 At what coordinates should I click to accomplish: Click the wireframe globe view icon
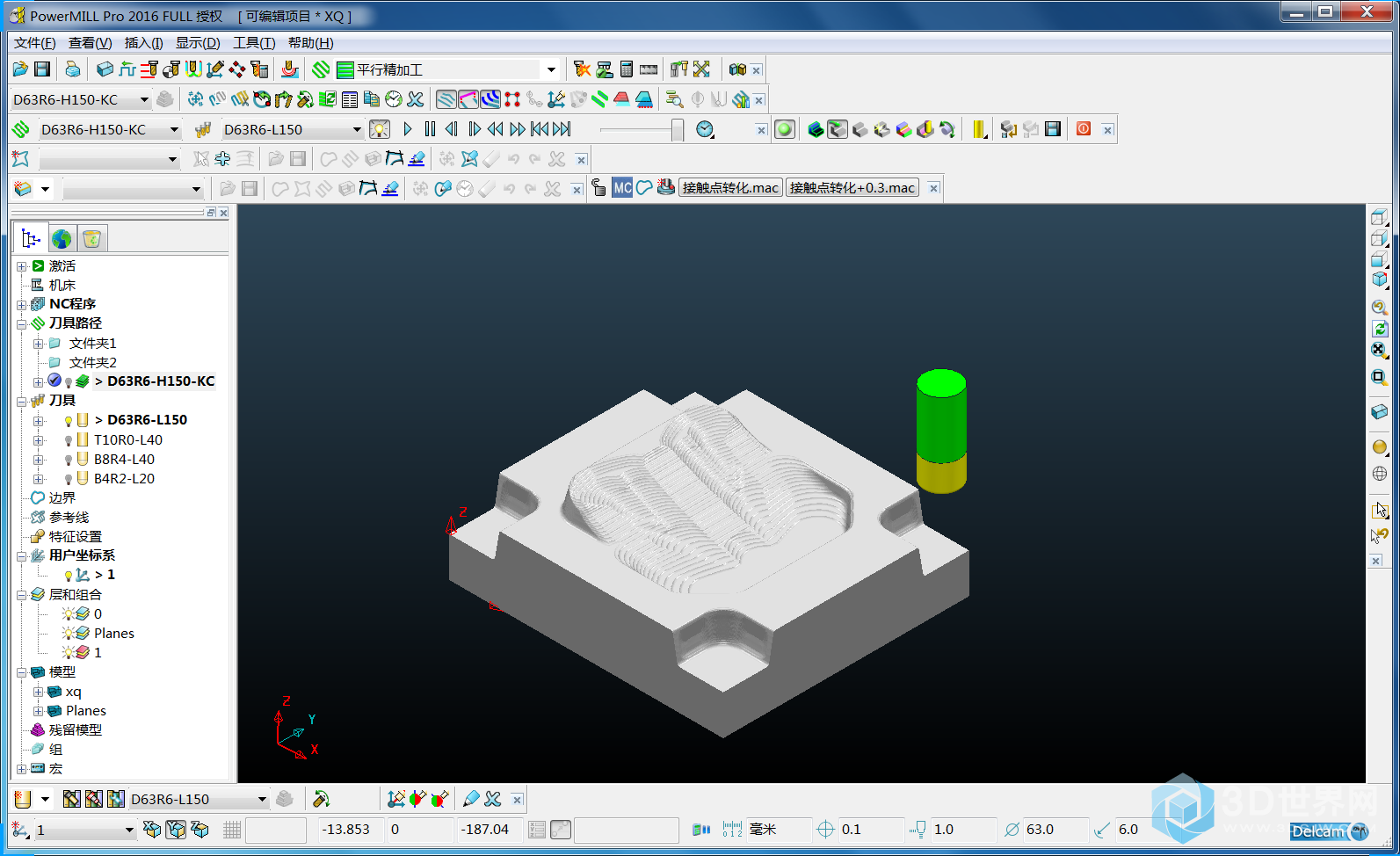(1380, 474)
